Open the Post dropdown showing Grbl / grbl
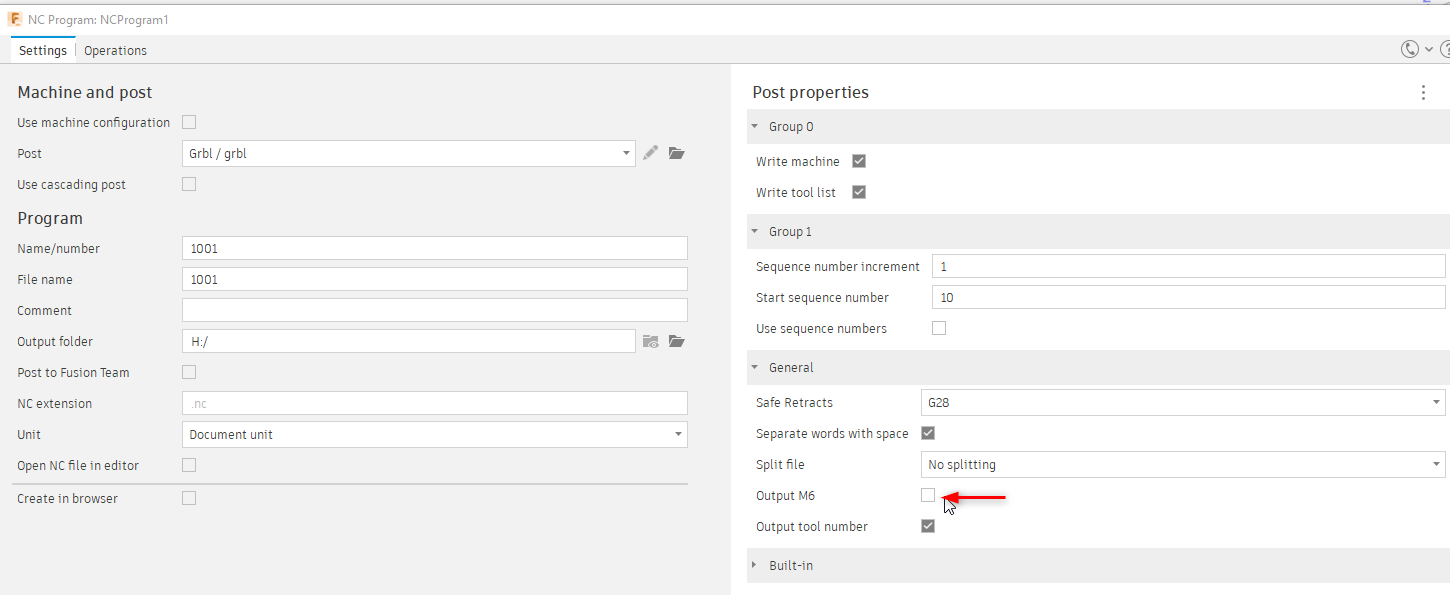1450x595 pixels. [x=409, y=154]
